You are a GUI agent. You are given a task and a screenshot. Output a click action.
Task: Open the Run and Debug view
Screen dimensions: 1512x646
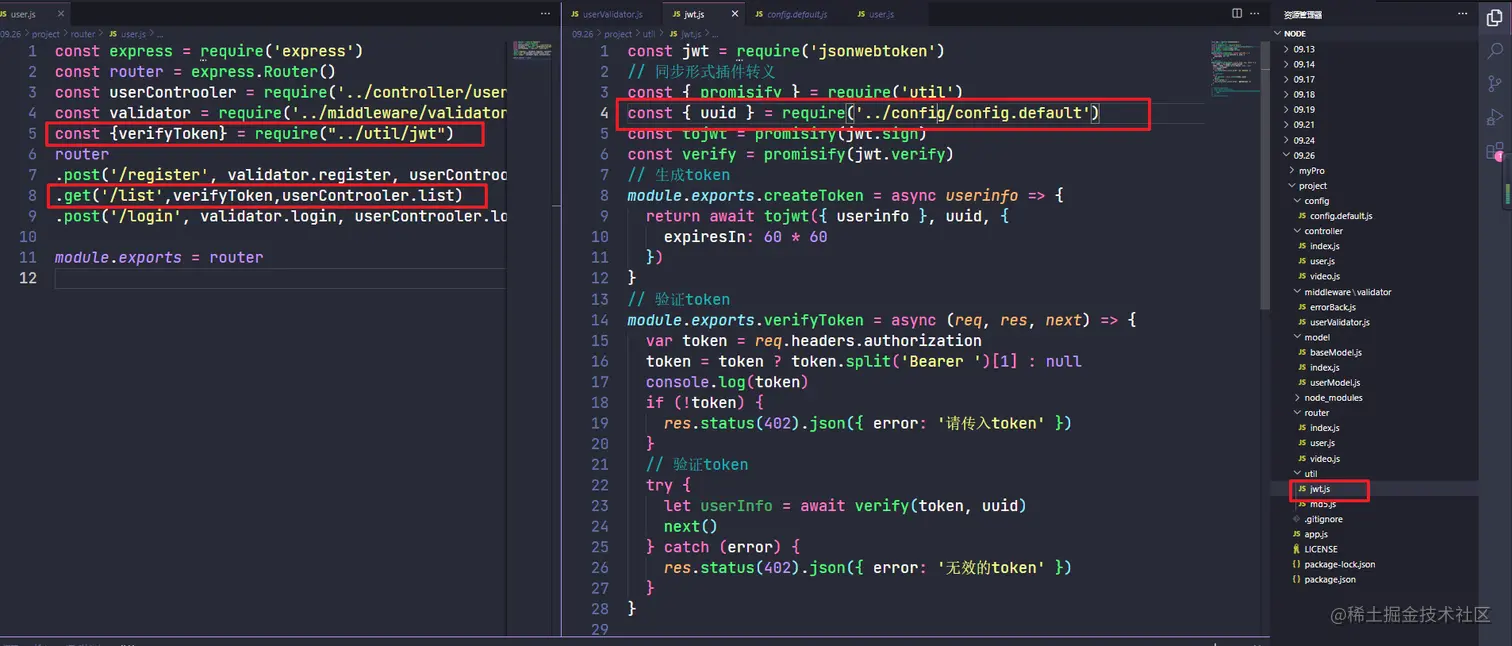(x=1494, y=117)
